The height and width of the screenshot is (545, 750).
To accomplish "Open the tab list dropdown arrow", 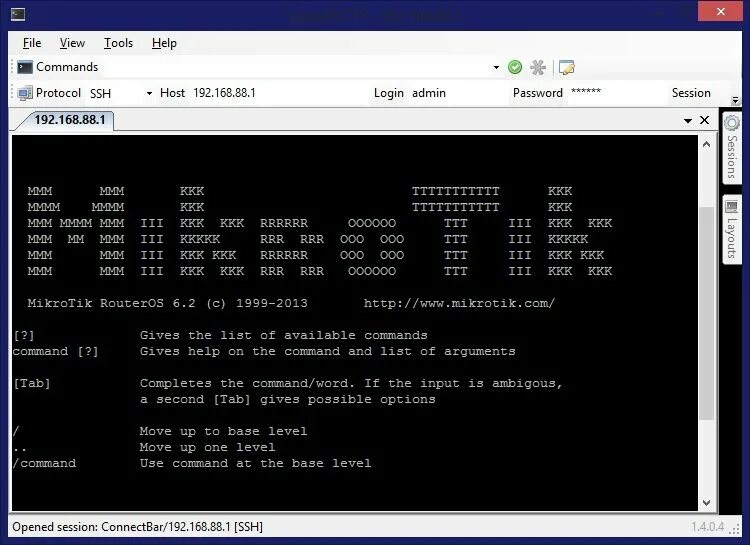I will coord(688,121).
